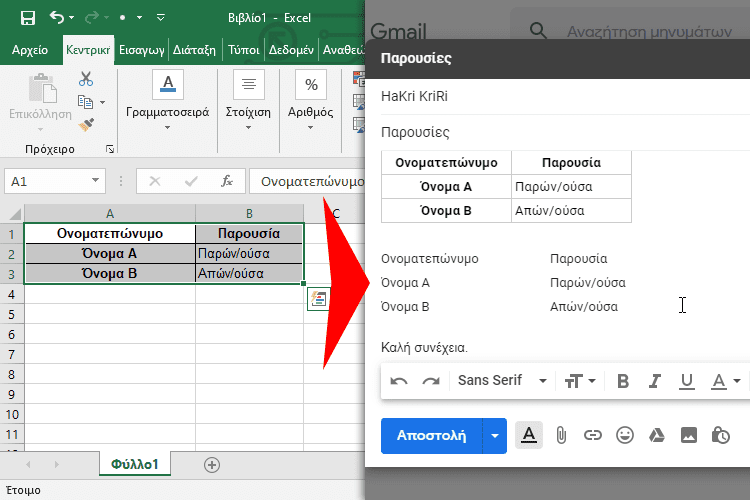Expand the A1 Name Box dropdown

(x=95, y=180)
